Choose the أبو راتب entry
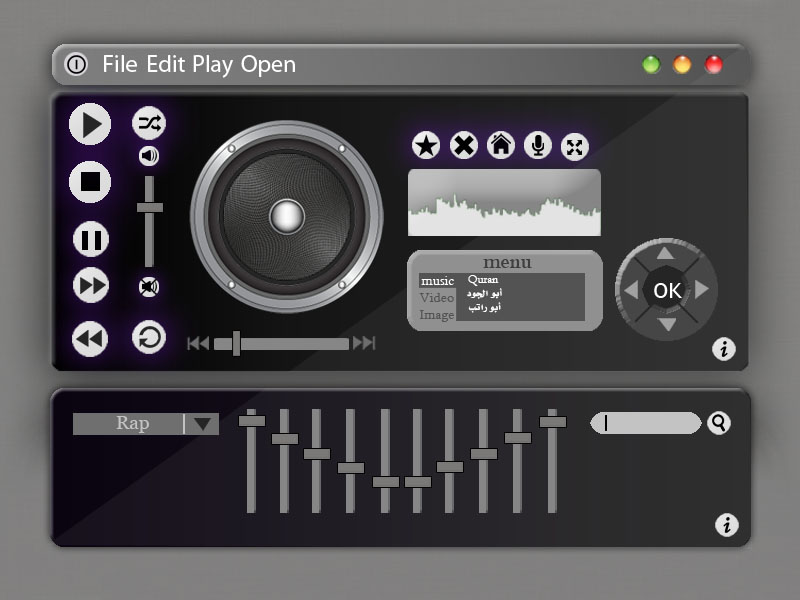 pyautogui.click(x=484, y=307)
